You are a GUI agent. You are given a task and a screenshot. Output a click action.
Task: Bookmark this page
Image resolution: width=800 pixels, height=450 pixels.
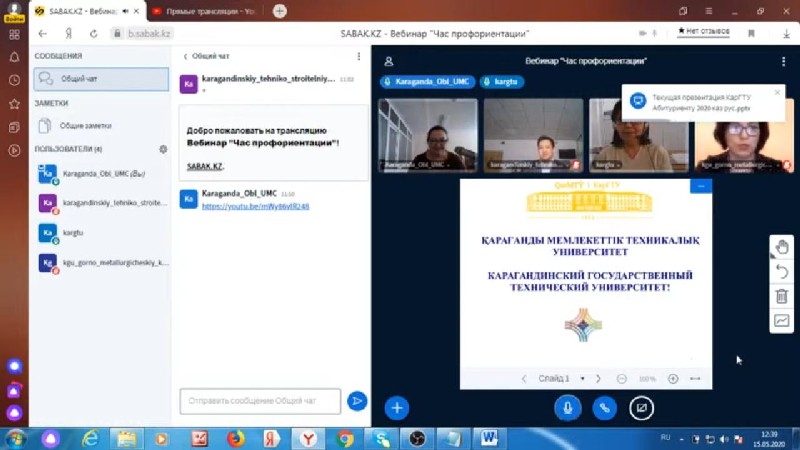coord(751,34)
